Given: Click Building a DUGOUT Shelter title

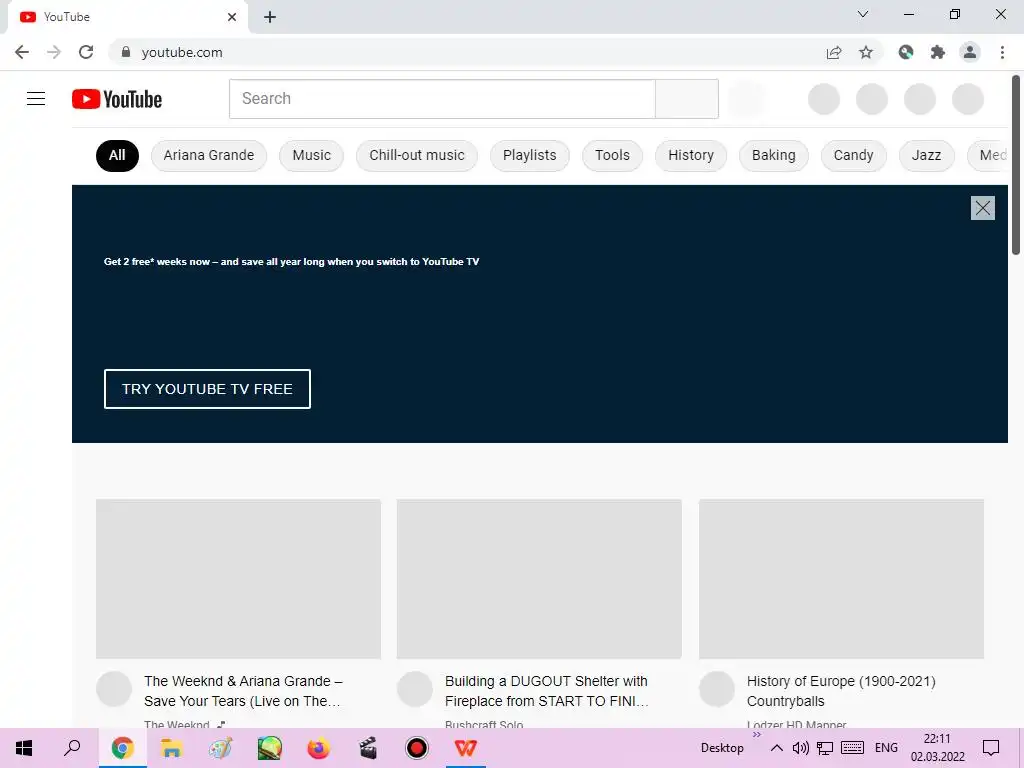Looking at the screenshot, I should click(x=547, y=691).
